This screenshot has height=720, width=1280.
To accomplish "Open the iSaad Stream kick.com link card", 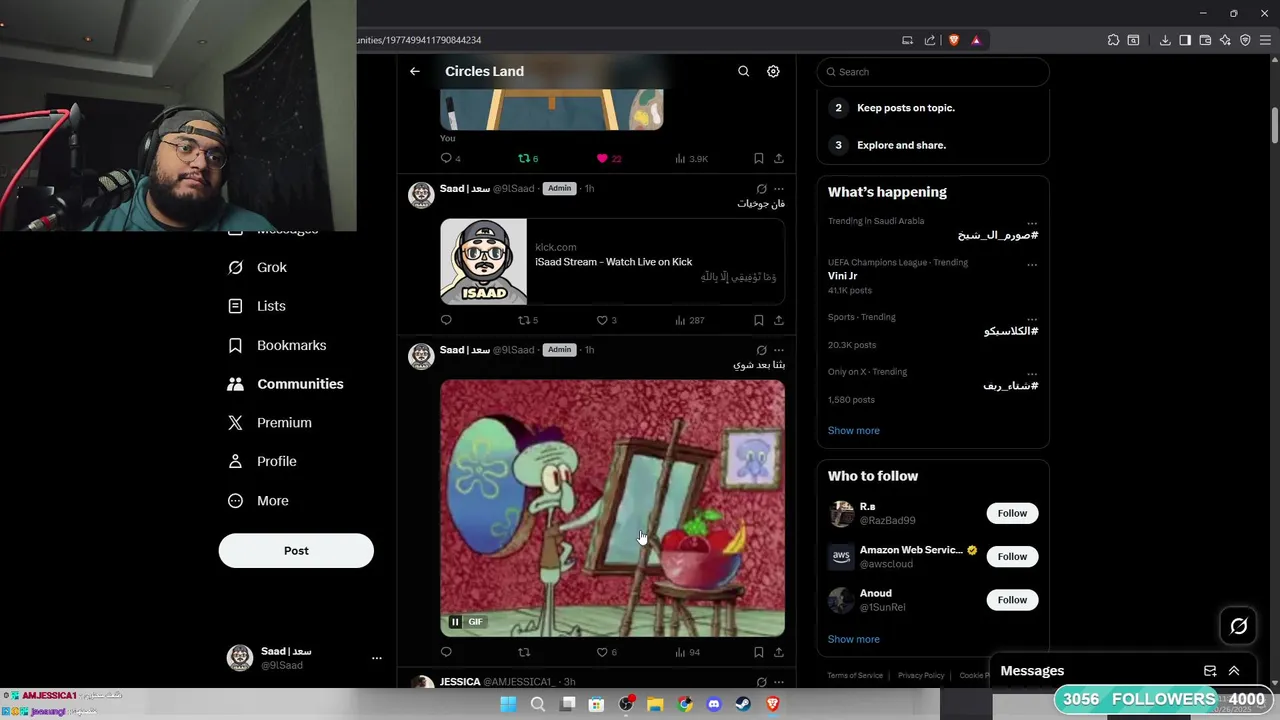I will point(612,261).
